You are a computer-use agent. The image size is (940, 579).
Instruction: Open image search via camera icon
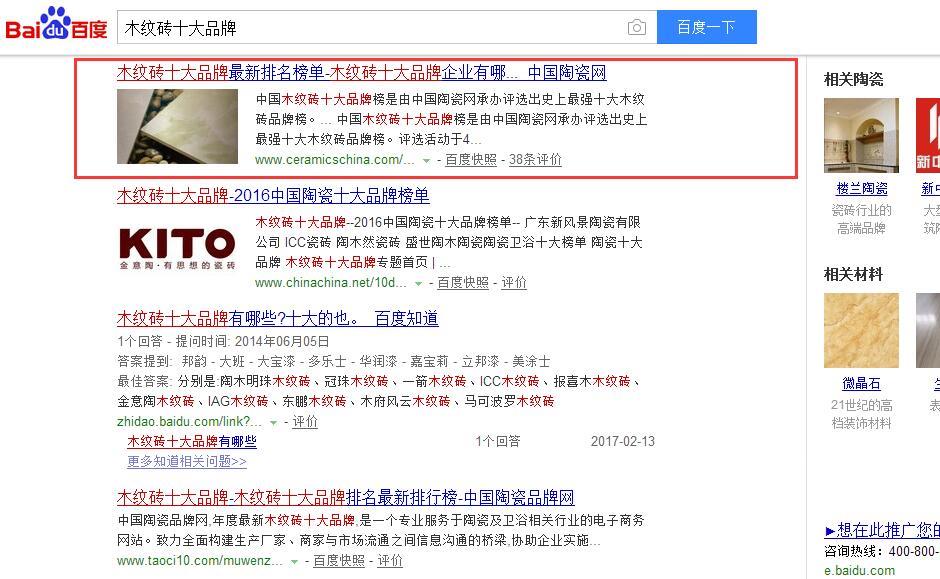(637, 27)
